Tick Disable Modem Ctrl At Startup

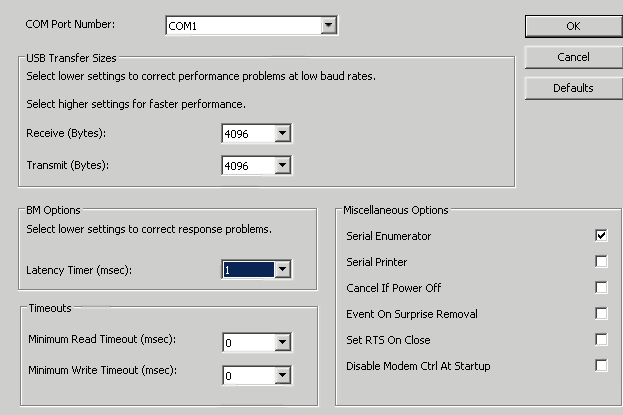601,365
